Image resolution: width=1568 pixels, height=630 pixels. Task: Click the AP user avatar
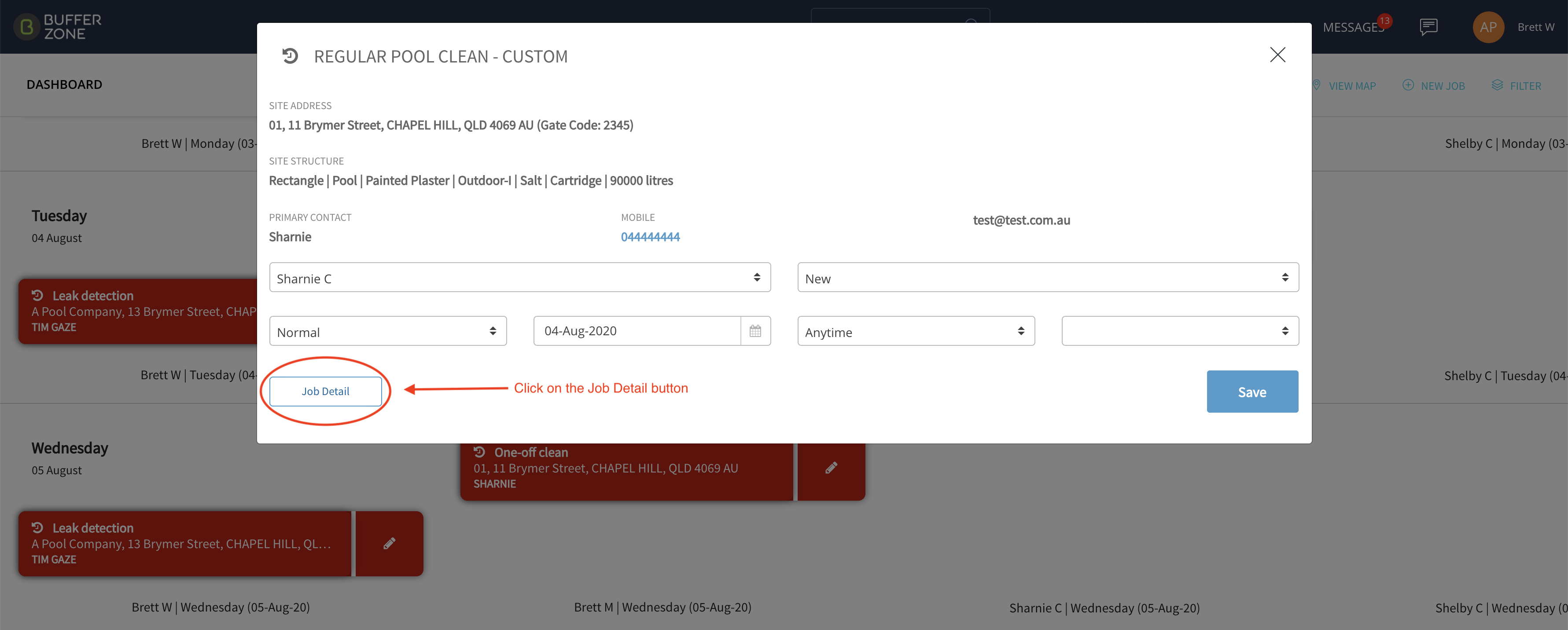(x=1488, y=27)
